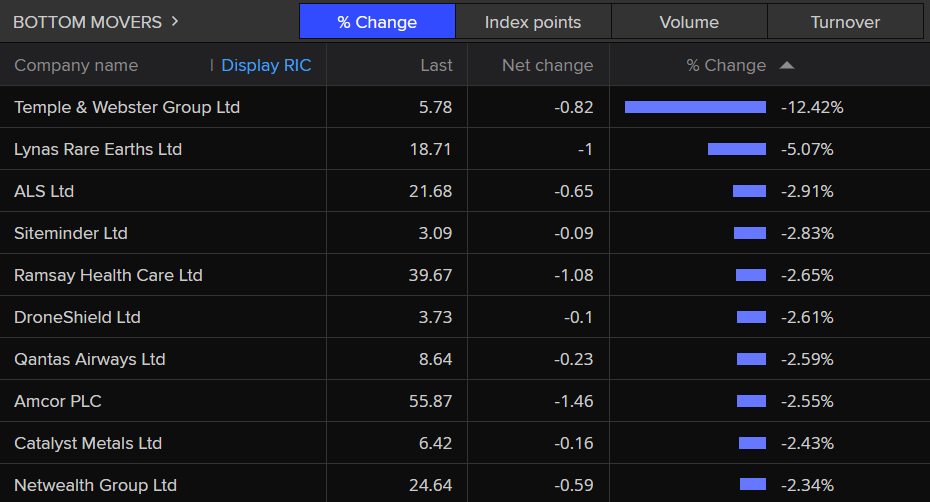Select Netwealth Group Ltd row

tap(95, 485)
